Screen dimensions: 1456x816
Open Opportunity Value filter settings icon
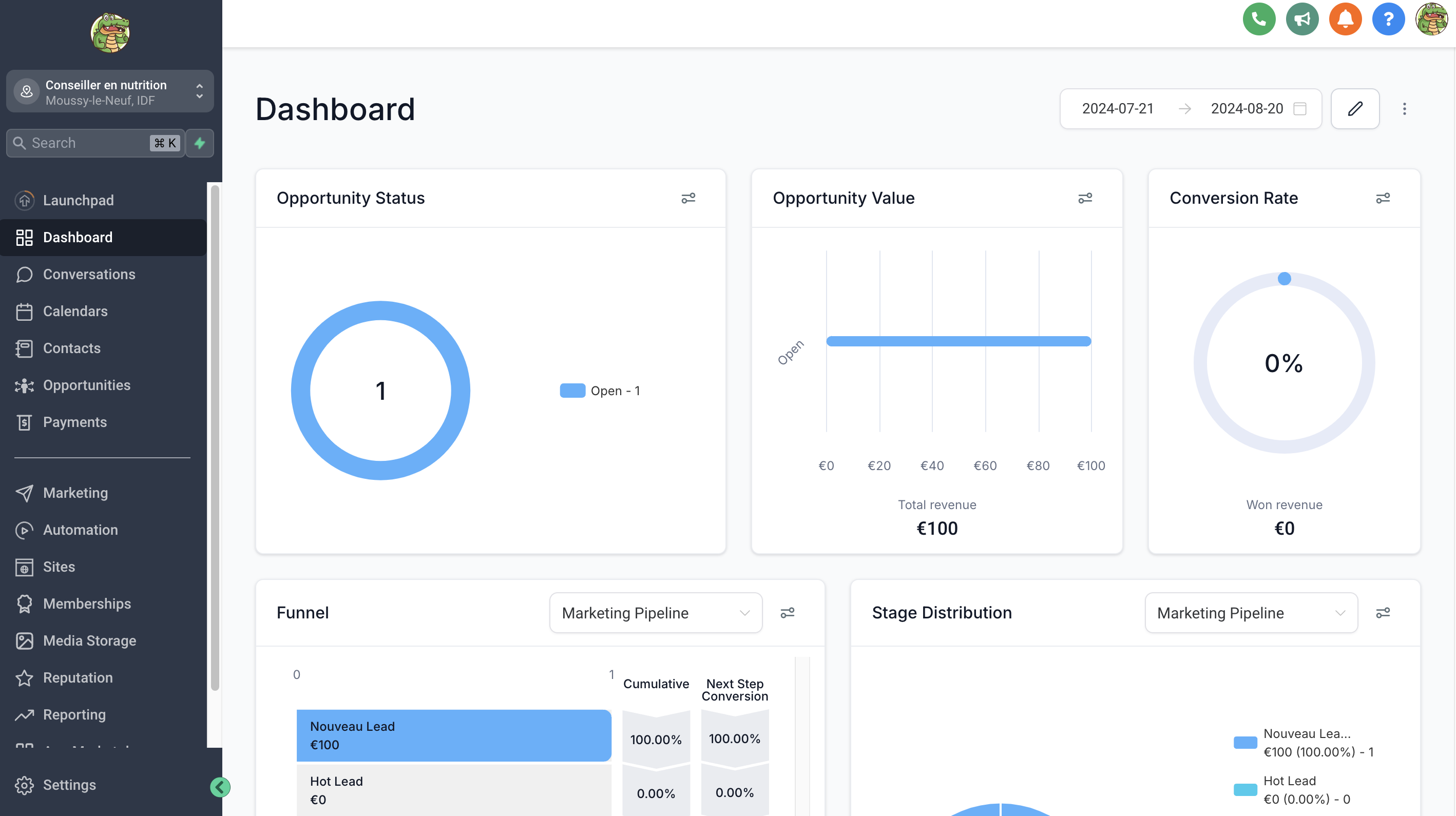(1085, 198)
